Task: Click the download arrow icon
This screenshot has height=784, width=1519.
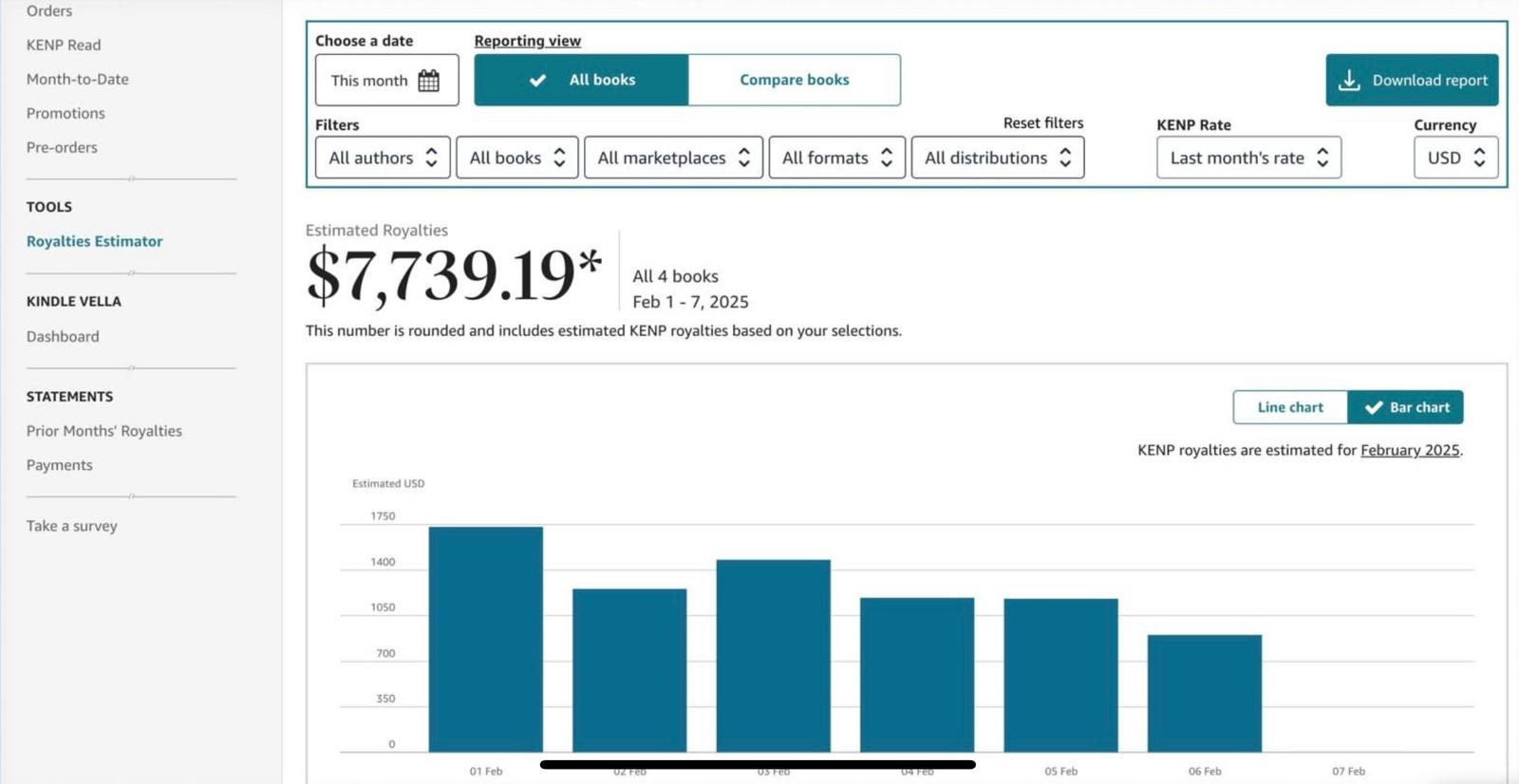Action: click(x=1349, y=81)
